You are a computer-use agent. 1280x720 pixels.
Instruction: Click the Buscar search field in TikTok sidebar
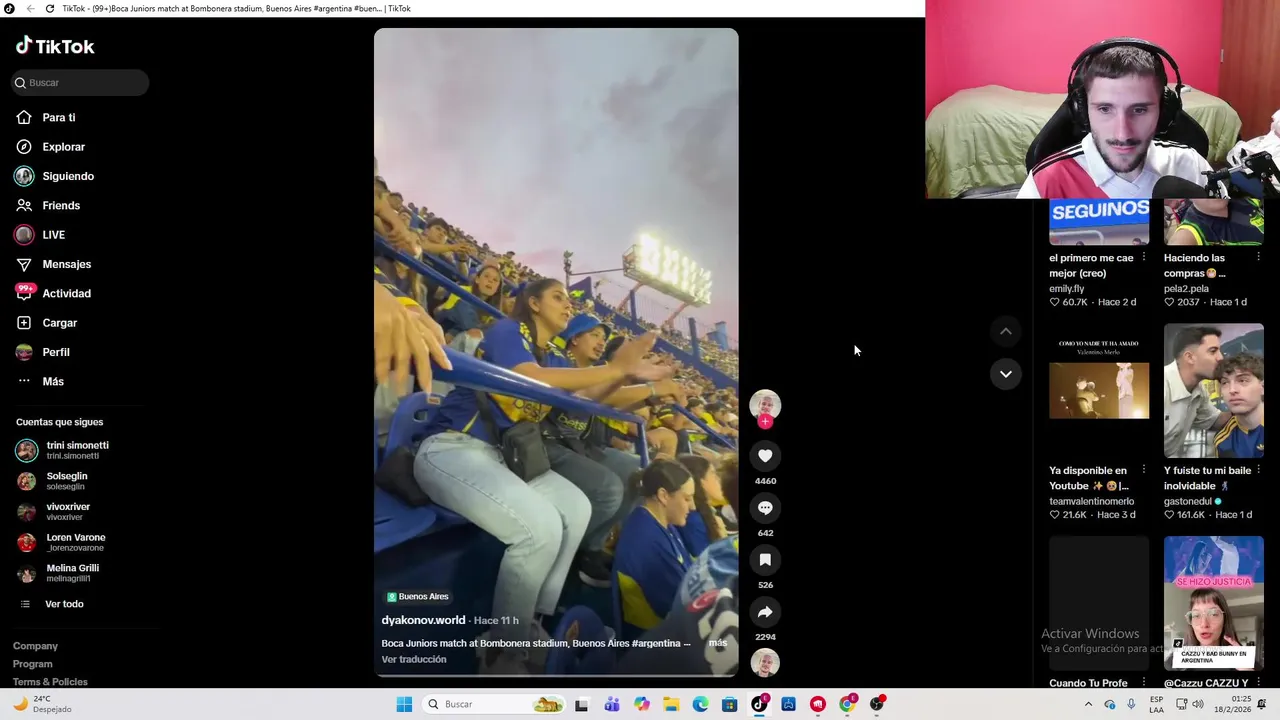[80, 83]
